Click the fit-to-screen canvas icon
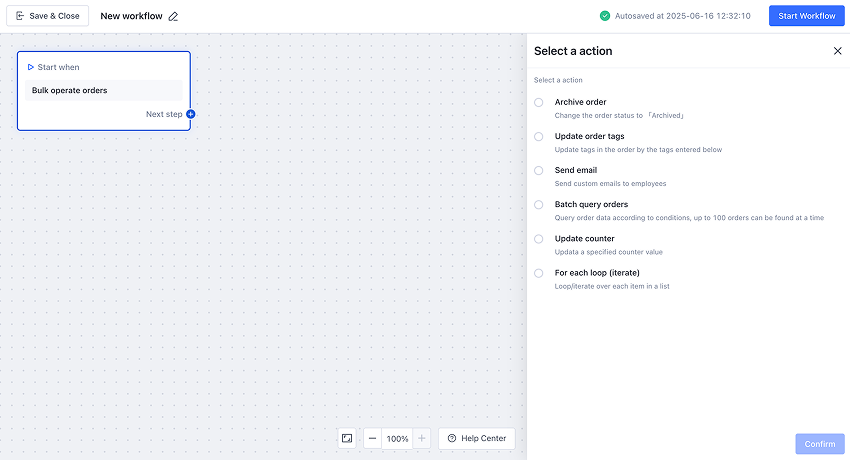Viewport: 850px width, 460px height. (347, 438)
